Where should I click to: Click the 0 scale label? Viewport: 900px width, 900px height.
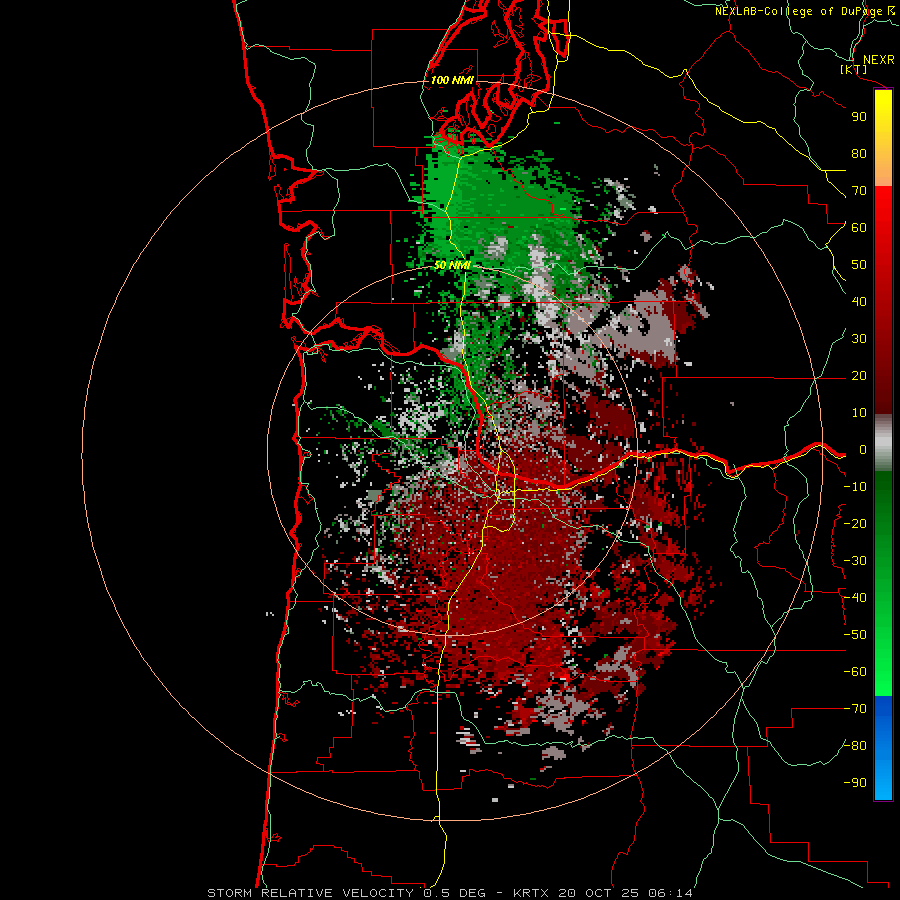click(x=863, y=450)
